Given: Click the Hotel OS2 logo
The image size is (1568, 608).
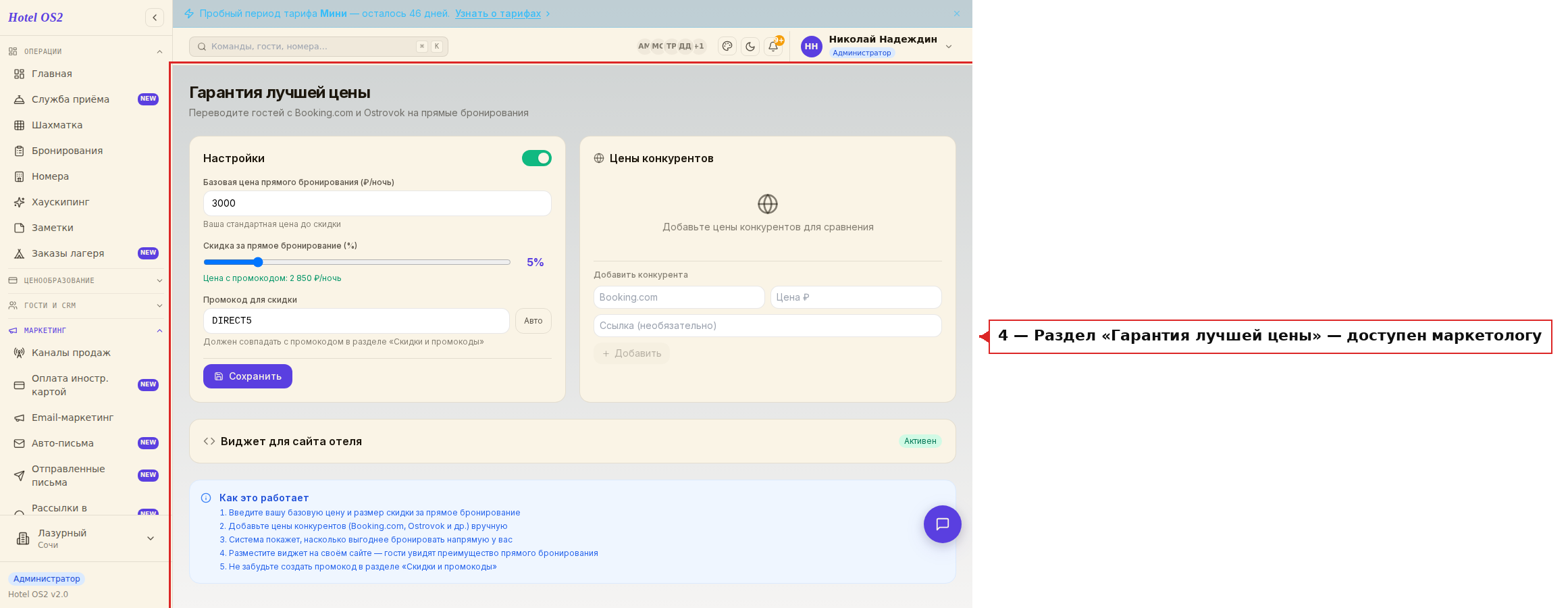Looking at the screenshot, I should tap(35, 18).
